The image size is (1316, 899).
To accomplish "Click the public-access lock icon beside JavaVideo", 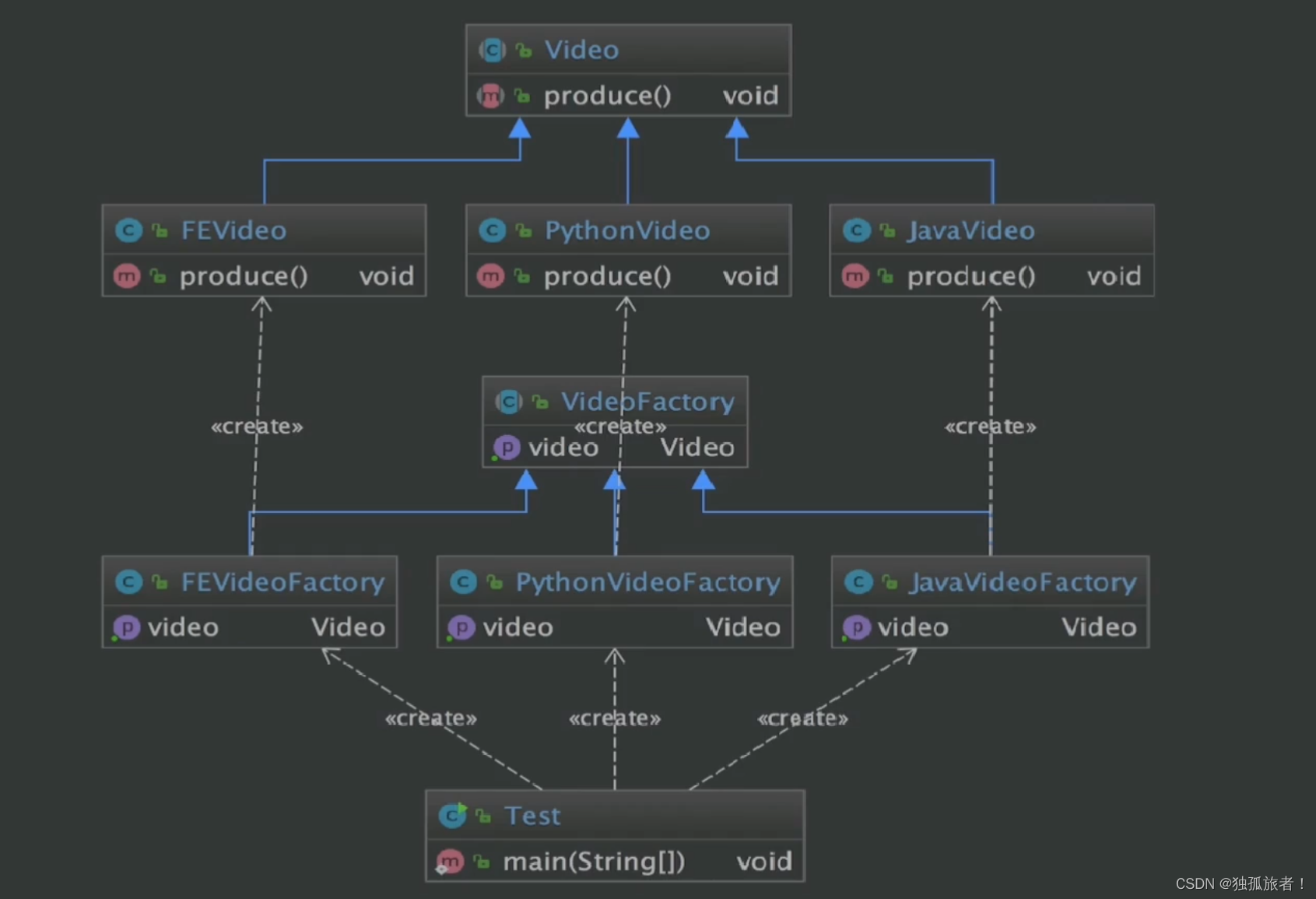I will [888, 230].
